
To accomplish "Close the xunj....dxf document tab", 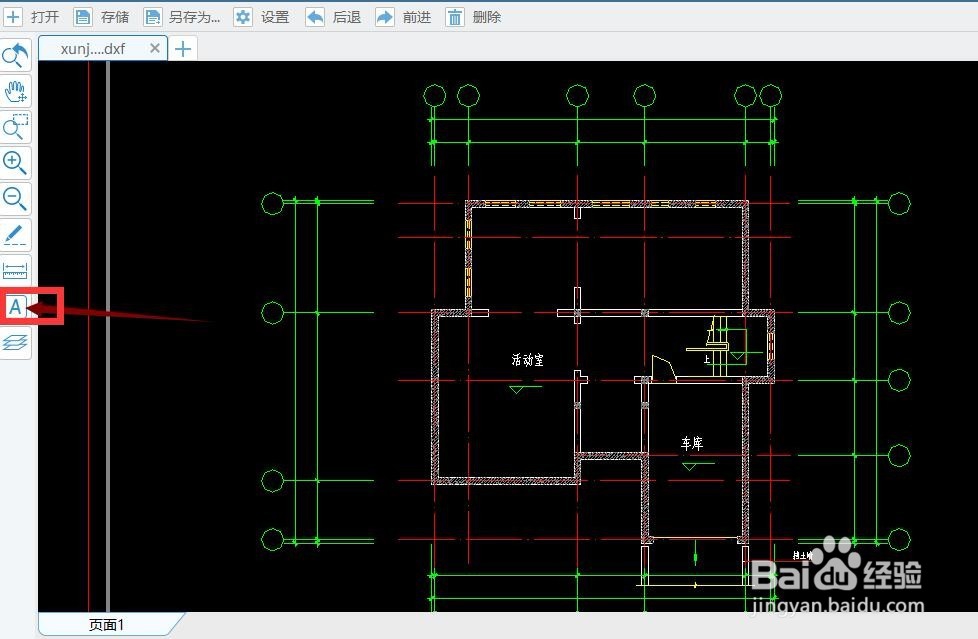I will pyautogui.click(x=155, y=48).
